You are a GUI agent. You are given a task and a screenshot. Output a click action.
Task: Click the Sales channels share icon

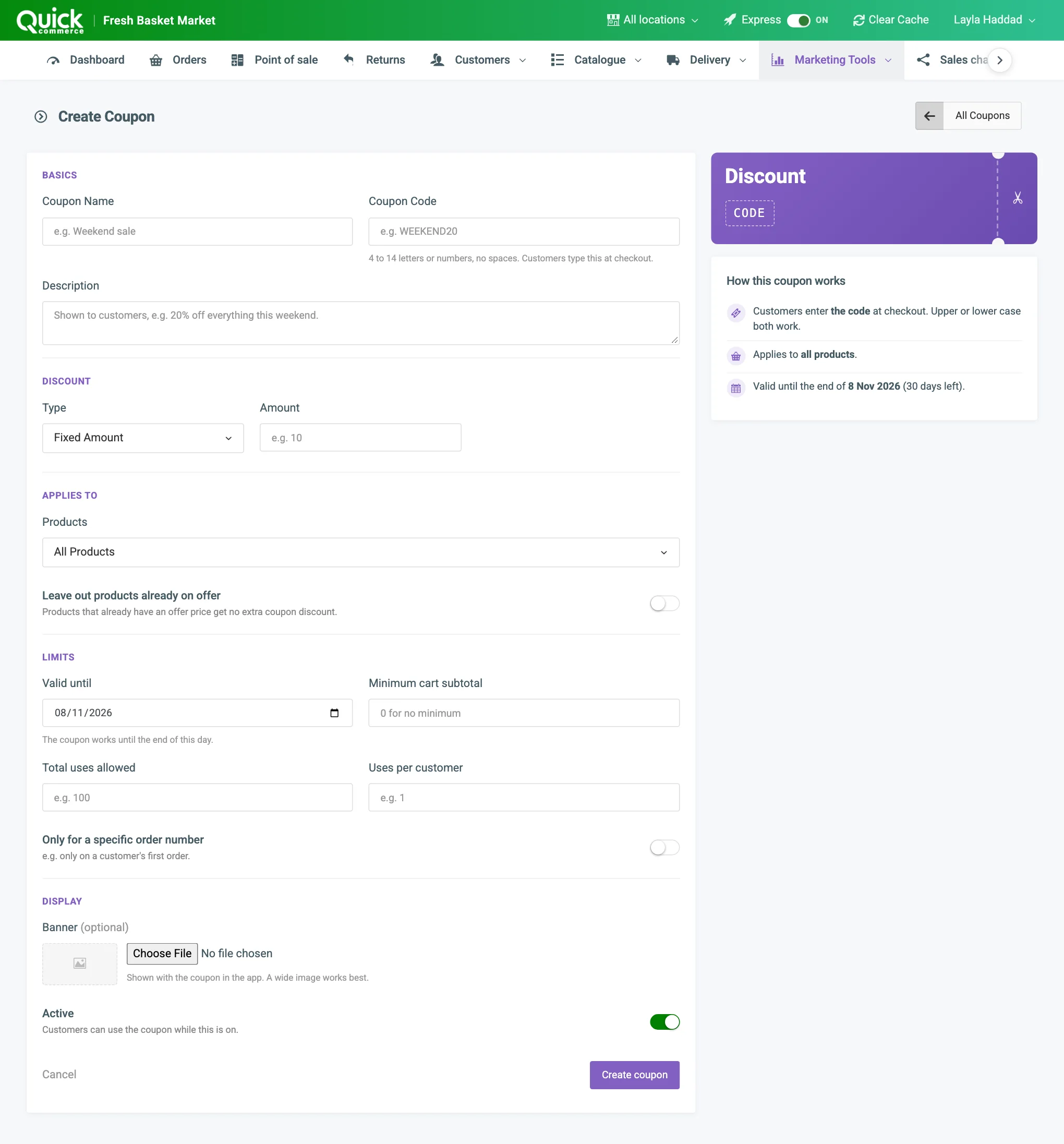(x=923, y=60)
